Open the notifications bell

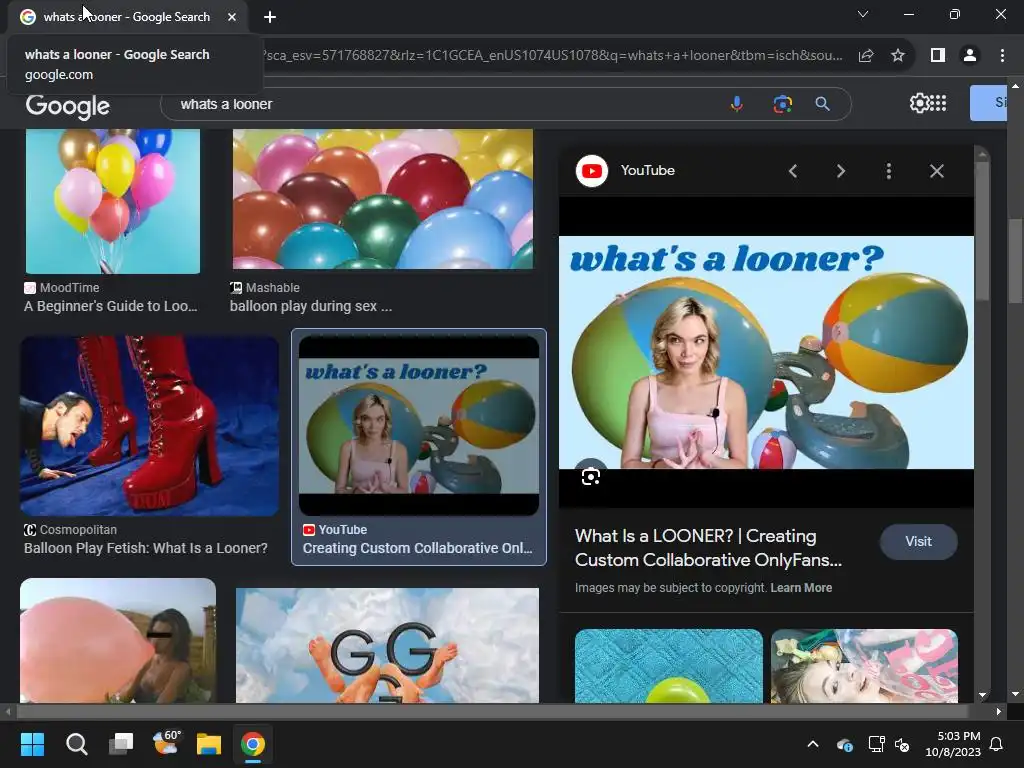(997, 744)
